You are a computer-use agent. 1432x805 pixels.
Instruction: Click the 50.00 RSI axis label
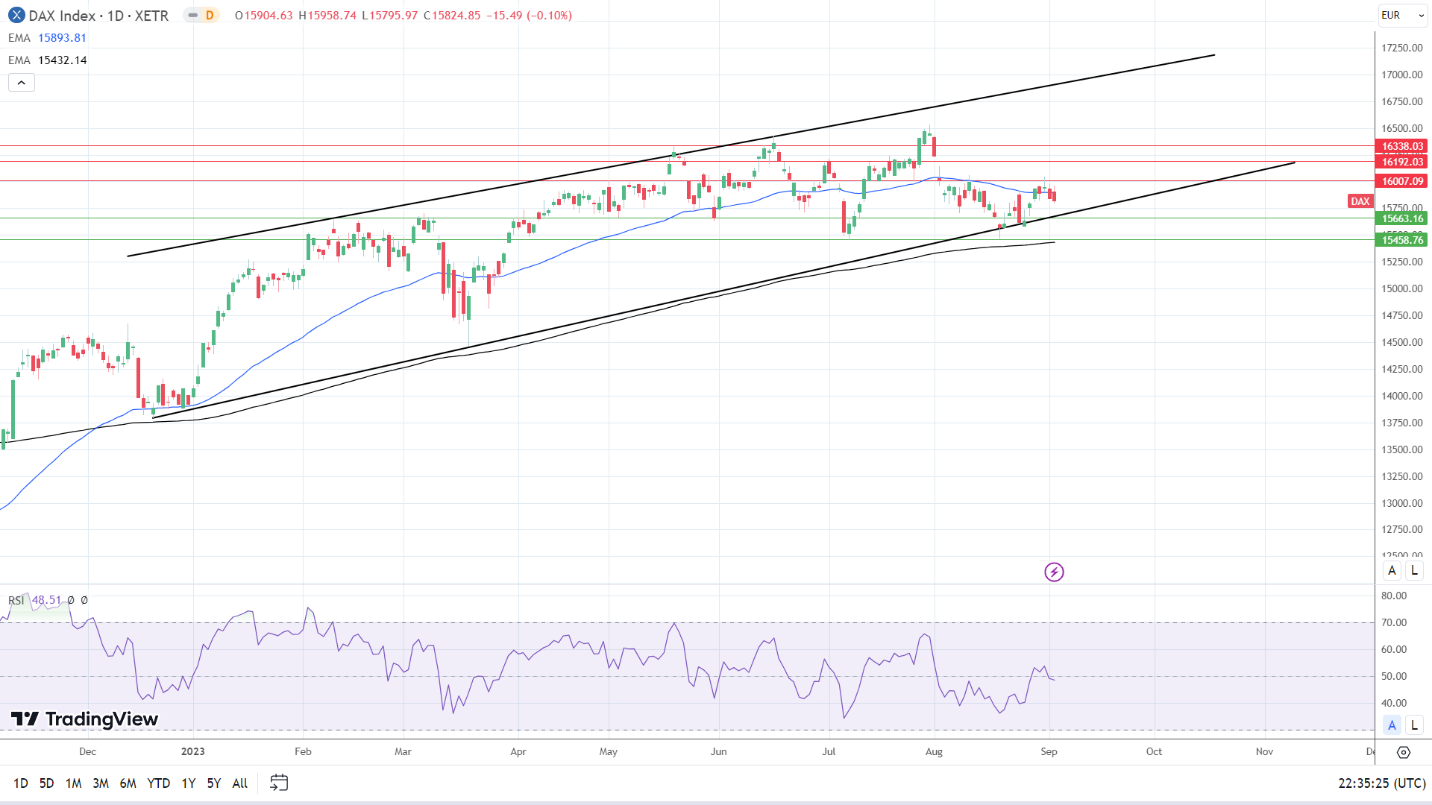1394,676
